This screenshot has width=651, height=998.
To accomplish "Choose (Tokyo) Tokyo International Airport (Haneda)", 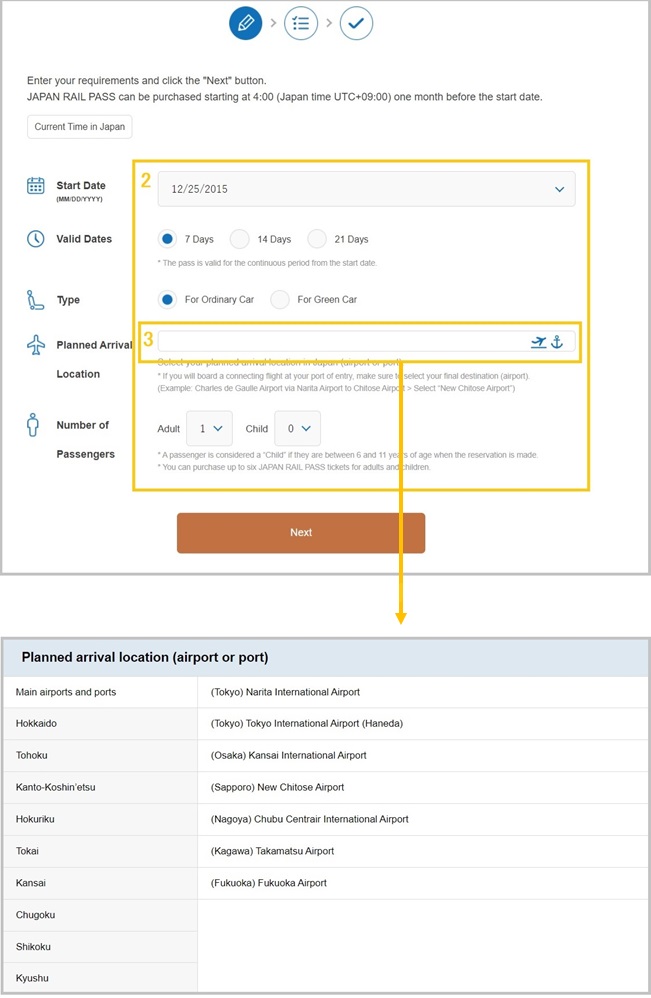I will [423, 724].
